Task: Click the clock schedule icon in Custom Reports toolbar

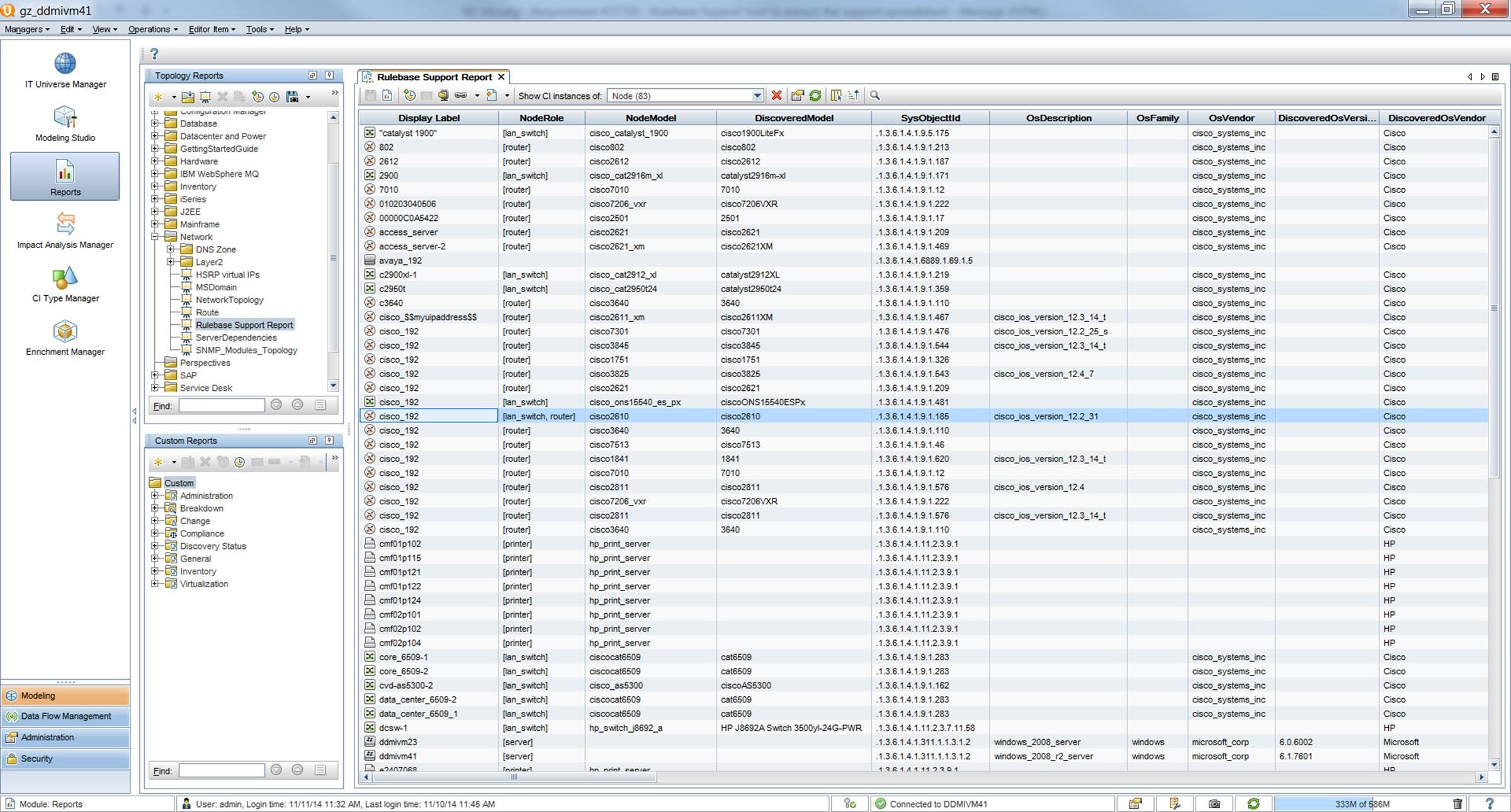Action: point(240,462)
